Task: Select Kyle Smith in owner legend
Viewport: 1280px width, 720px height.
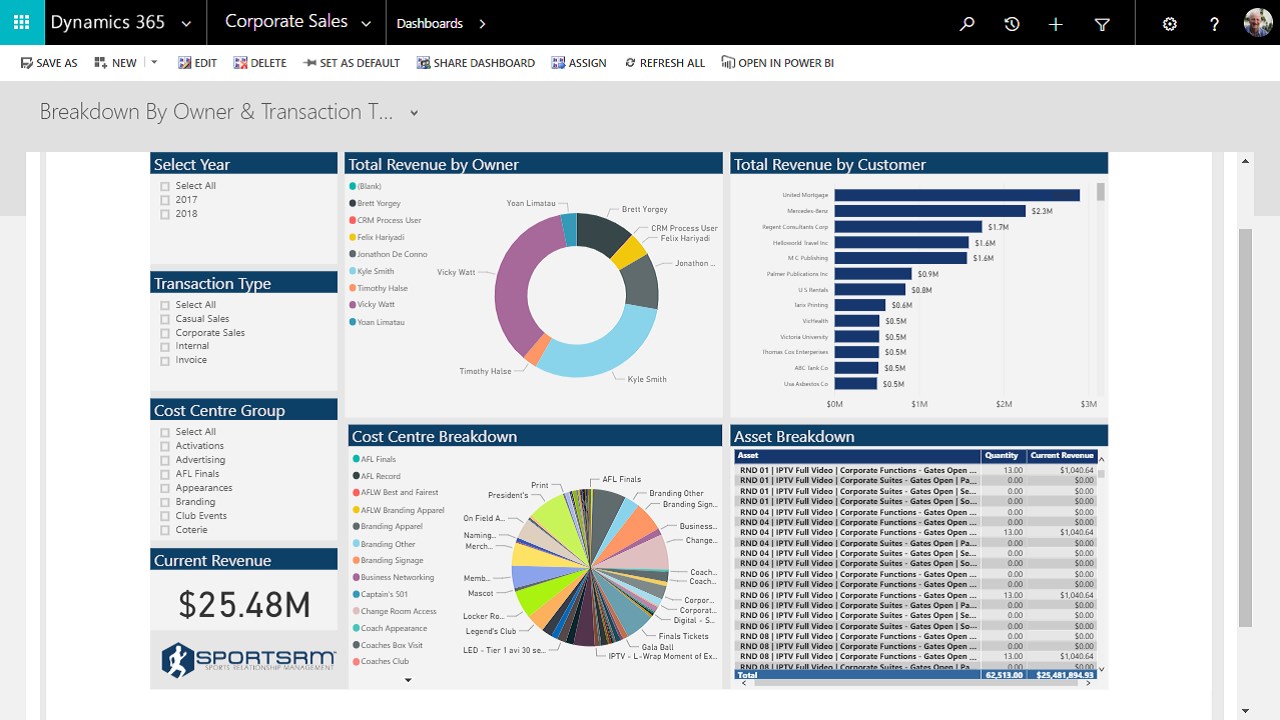Action: point(375,271)
